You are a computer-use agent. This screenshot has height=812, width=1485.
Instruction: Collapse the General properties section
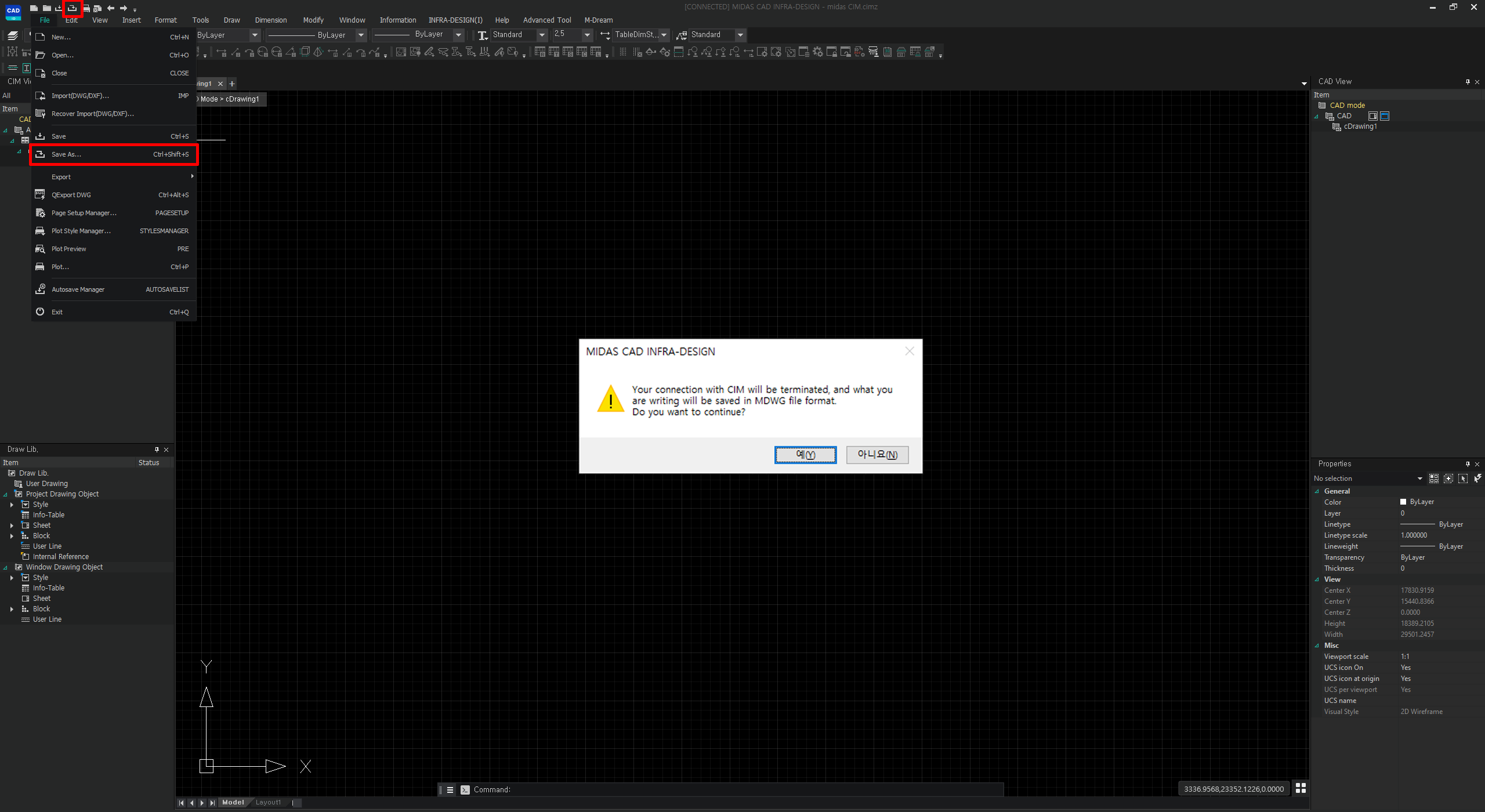point(1317,491)
